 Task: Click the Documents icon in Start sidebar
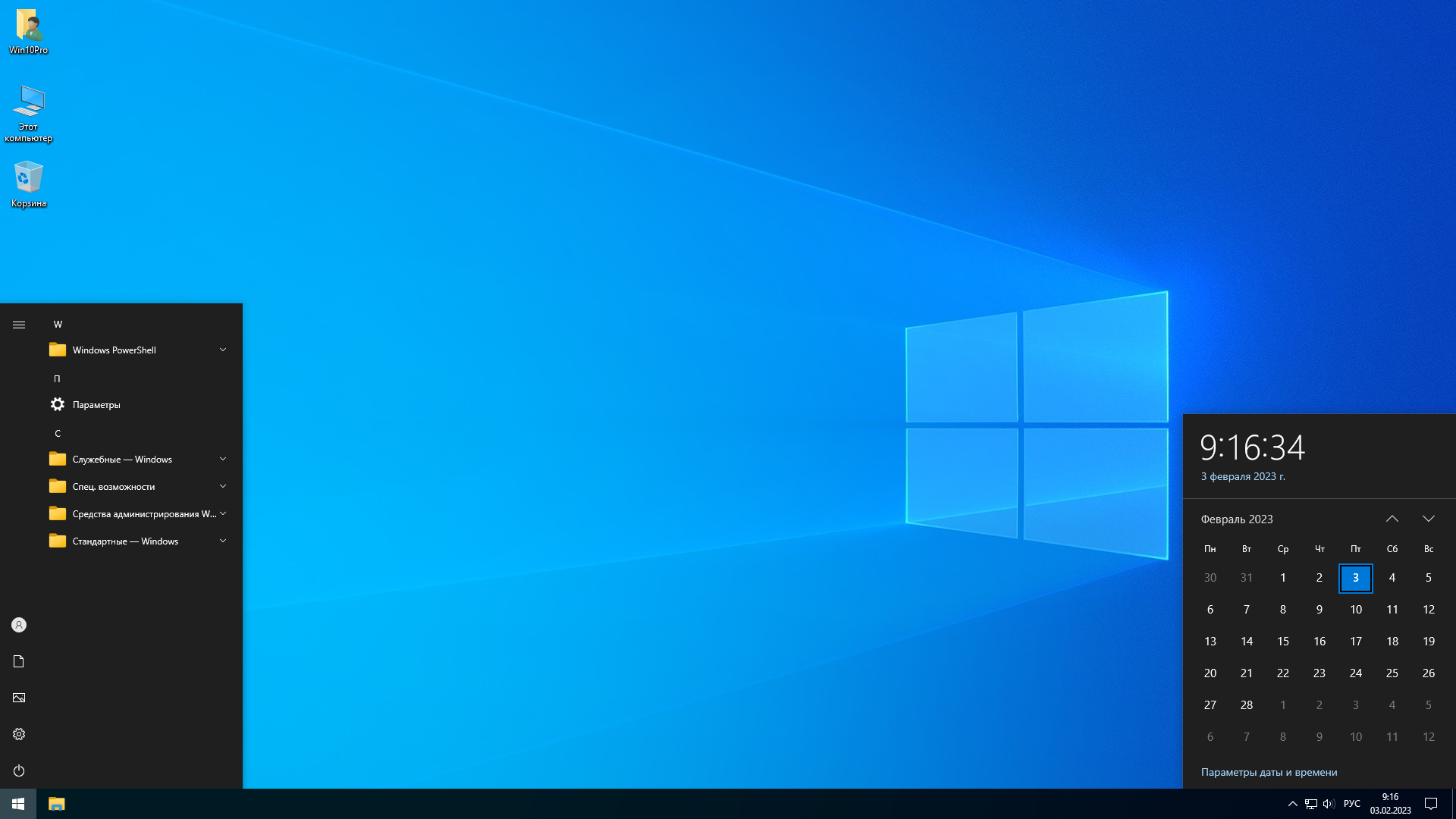pos(19,661)
